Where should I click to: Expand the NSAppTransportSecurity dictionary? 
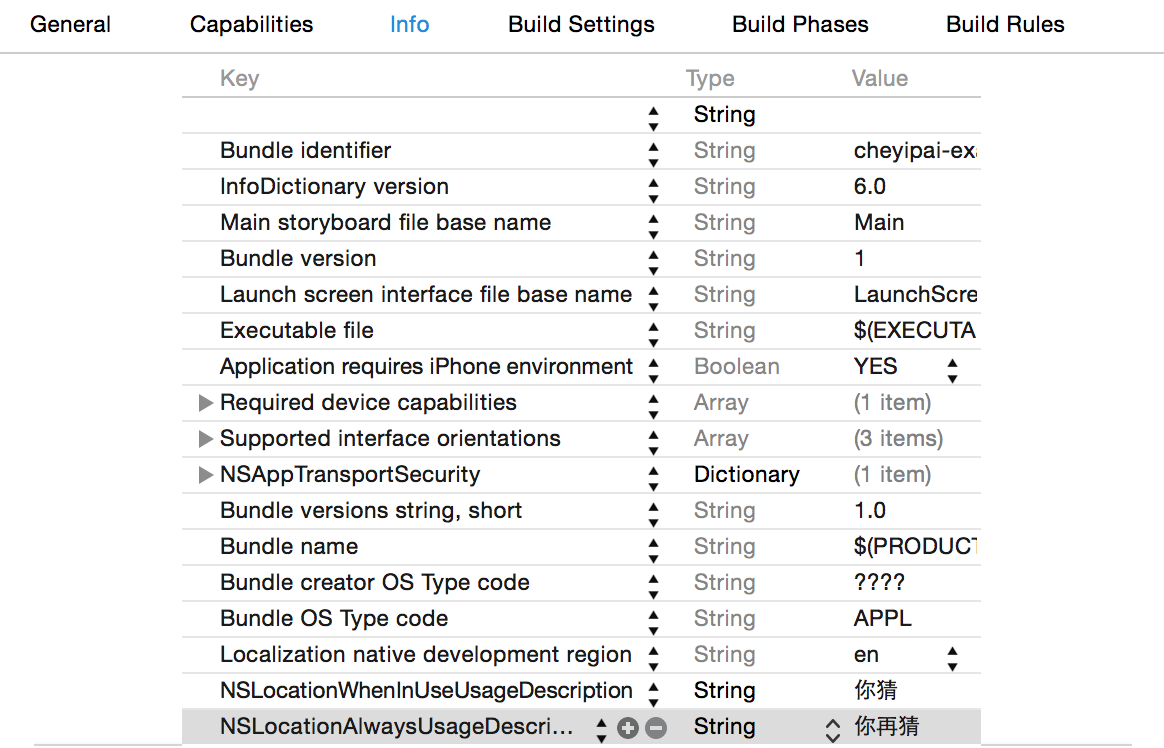pyautogui.click(x=206, y=475)
